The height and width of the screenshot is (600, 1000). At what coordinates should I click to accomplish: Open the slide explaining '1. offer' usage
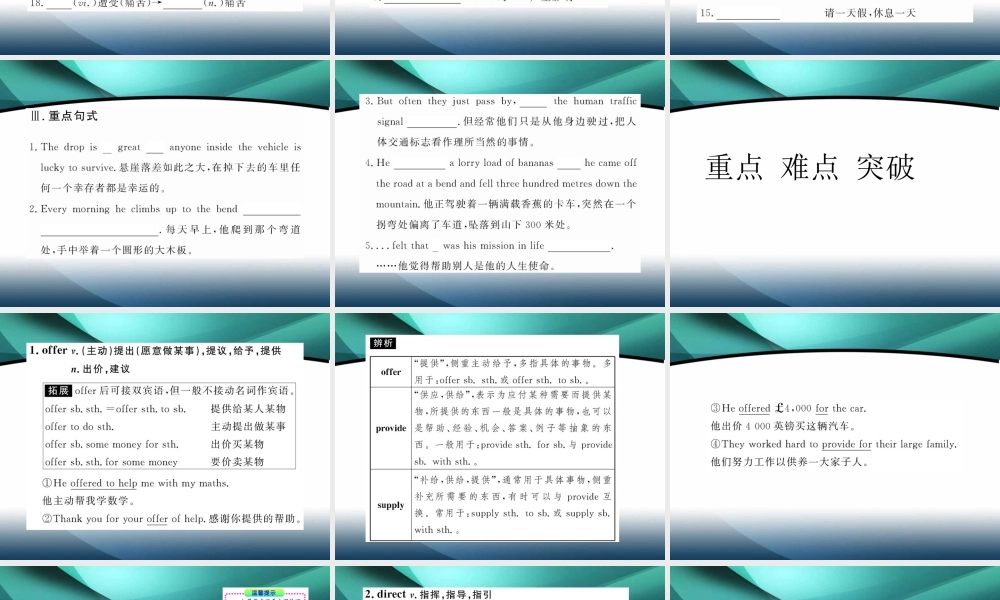[165, 436]
